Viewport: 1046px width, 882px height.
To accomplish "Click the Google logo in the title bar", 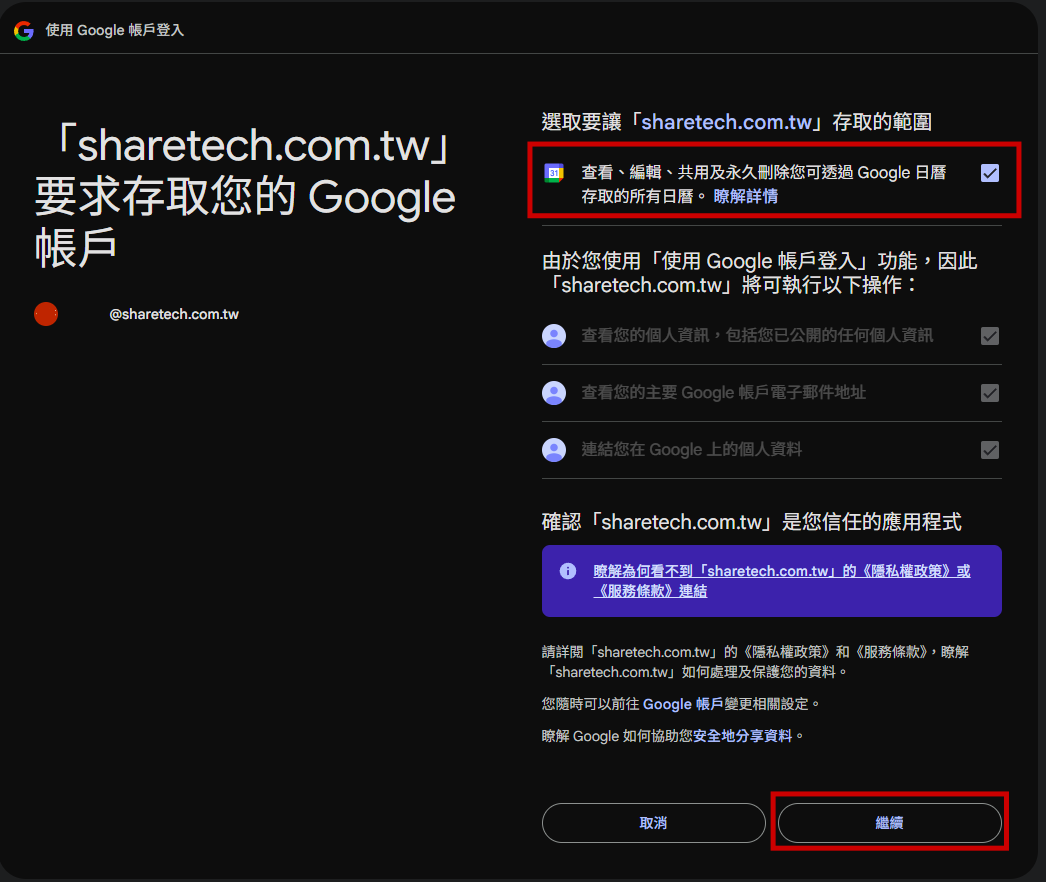I will (x=23, y=30).
